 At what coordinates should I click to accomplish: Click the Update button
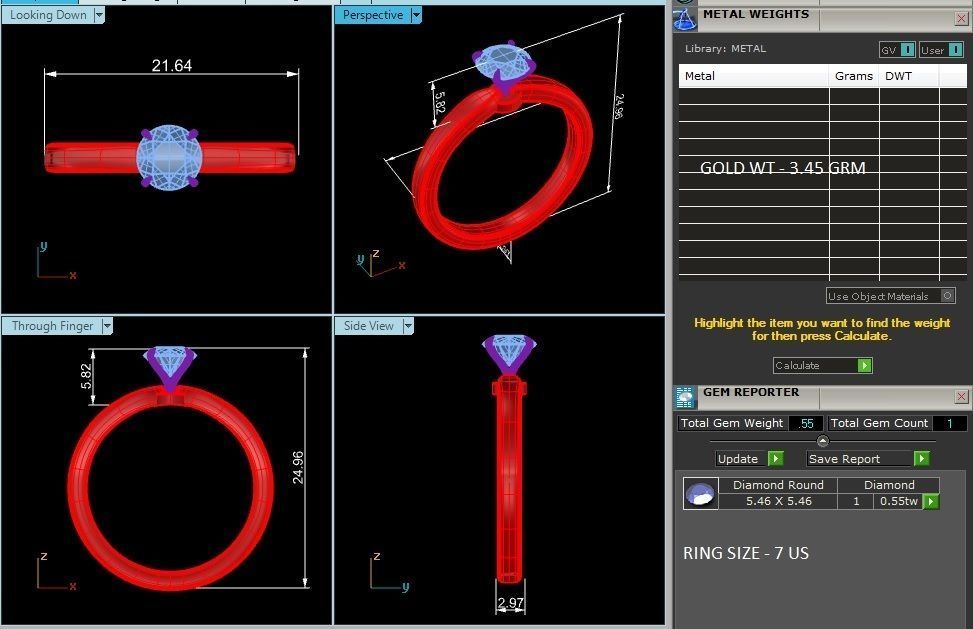pyautogui.click(x=750, y=458)
